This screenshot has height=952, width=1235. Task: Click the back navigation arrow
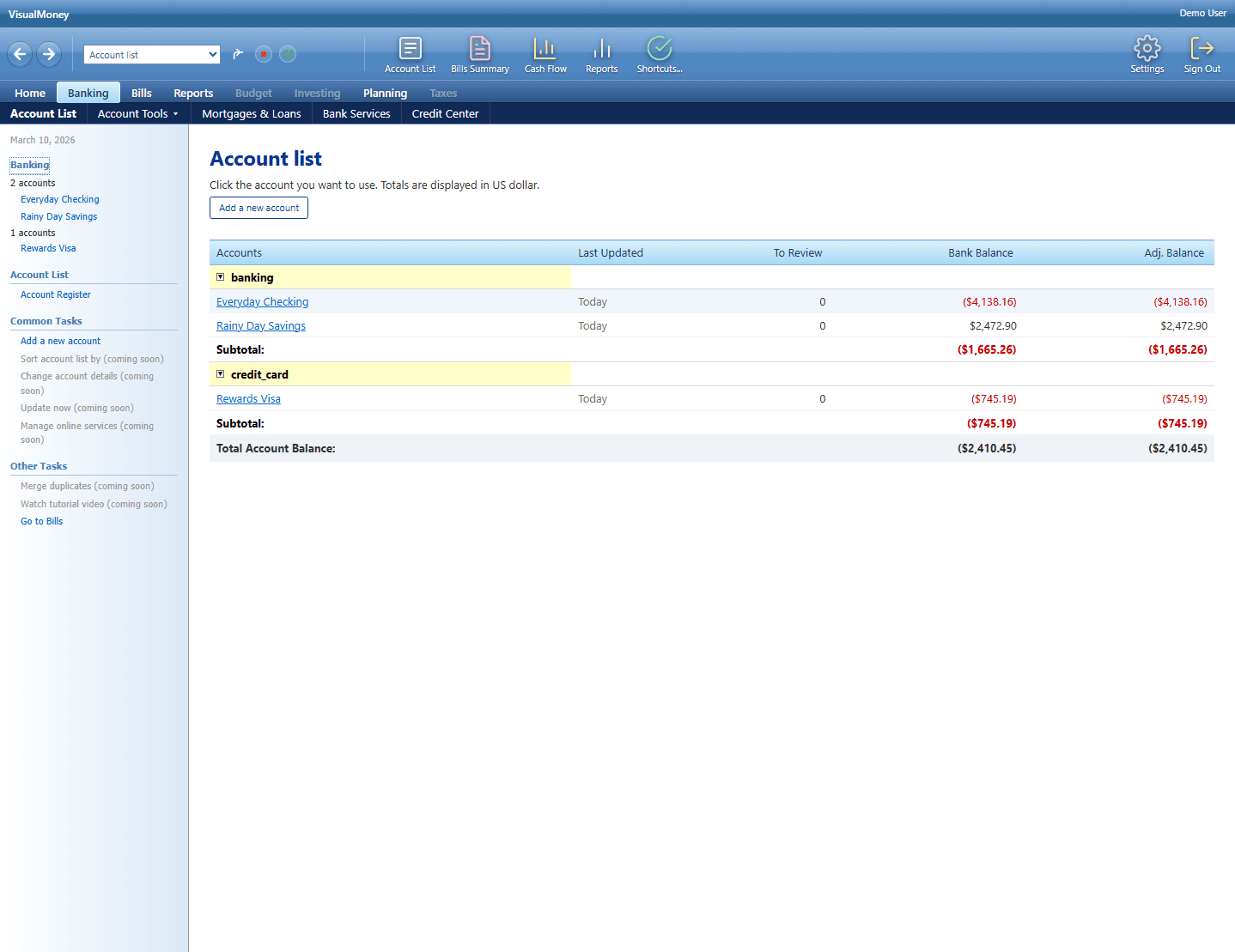[x=19, y=54]
